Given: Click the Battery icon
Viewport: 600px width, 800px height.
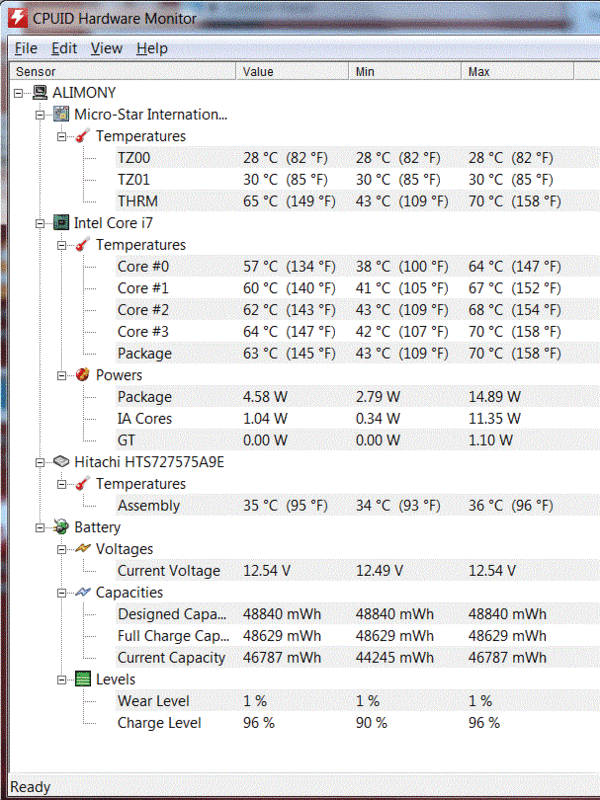Looking at the screenshot, I should tap(61, 527).
